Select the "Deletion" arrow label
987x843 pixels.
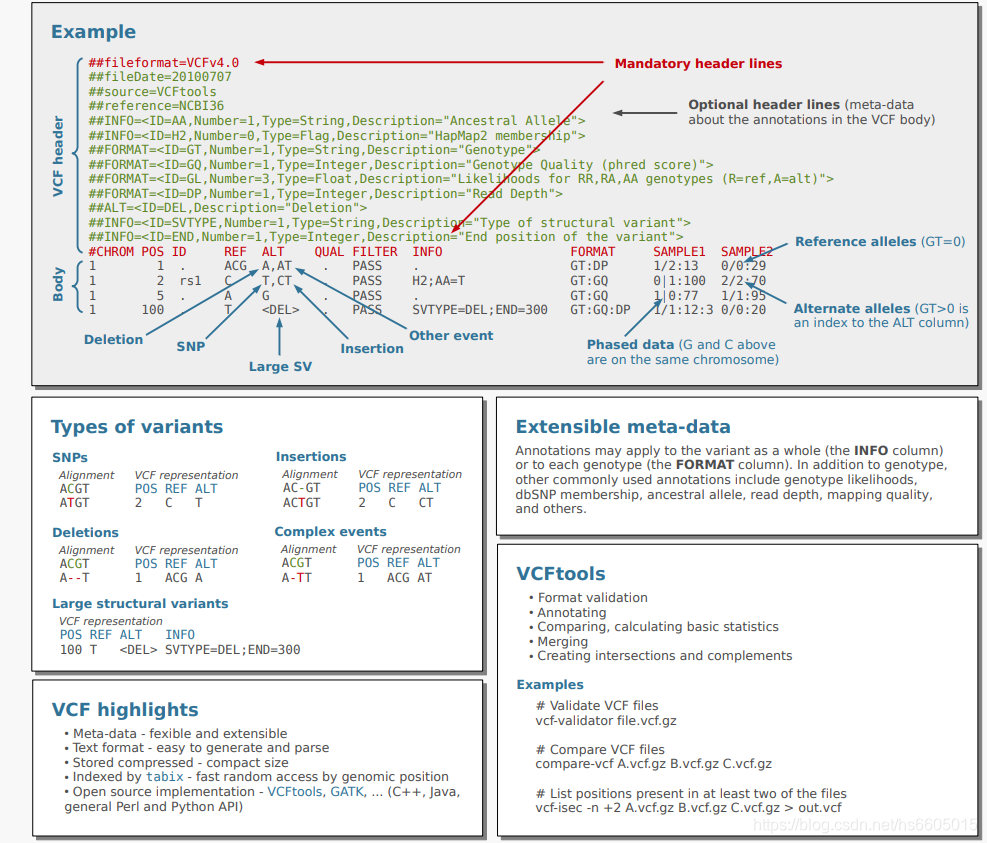(x=113, y=340)
